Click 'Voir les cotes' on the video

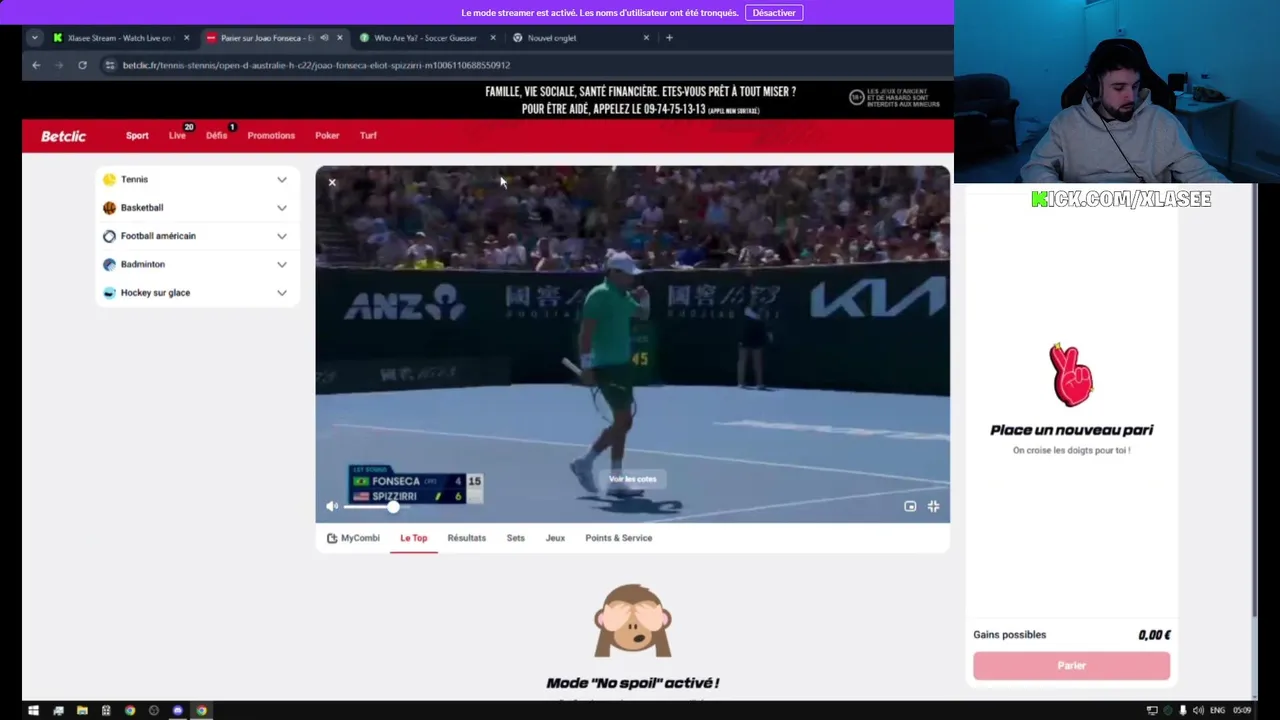[x=633, y=479]
